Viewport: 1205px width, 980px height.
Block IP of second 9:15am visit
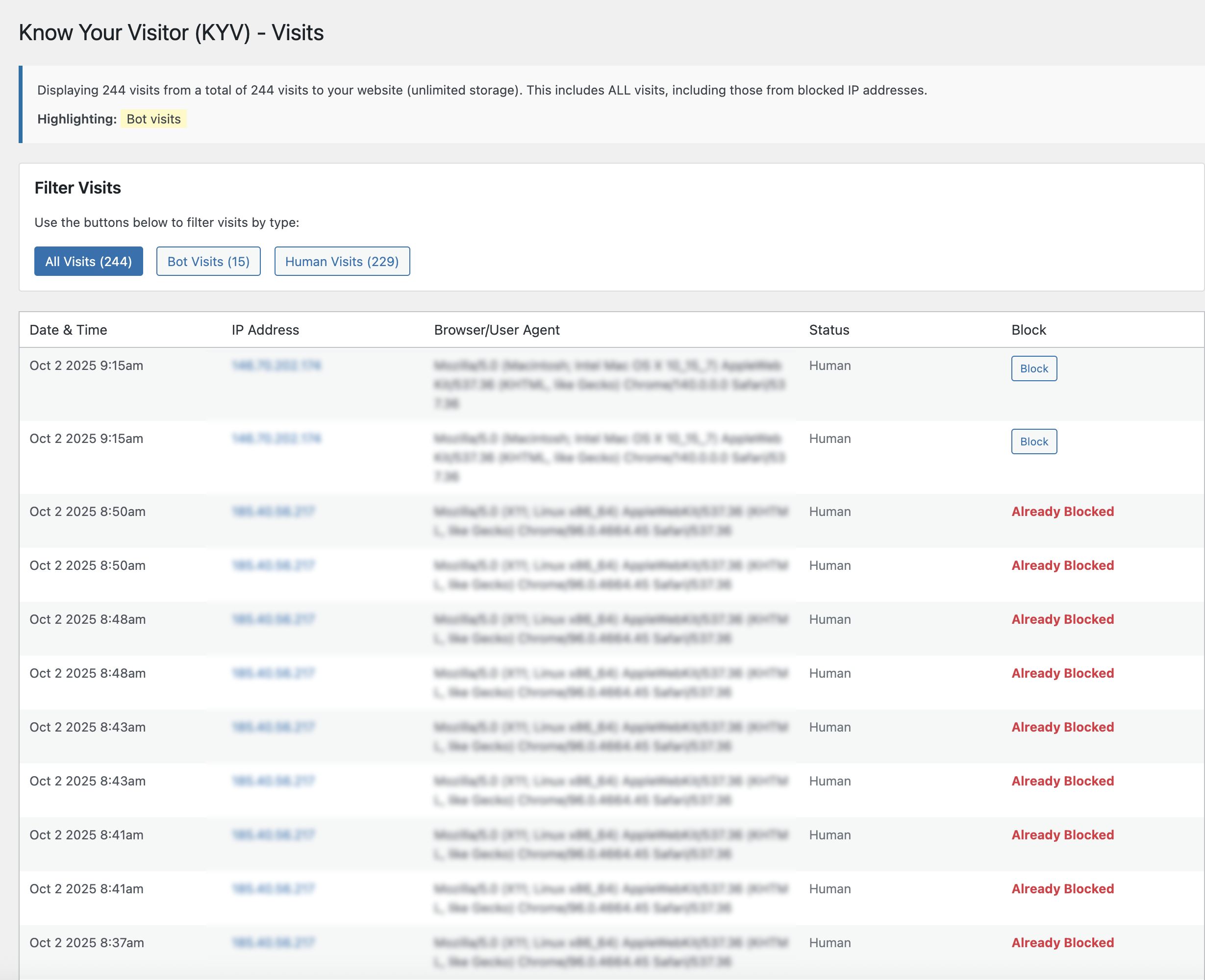click(1033, 441)
